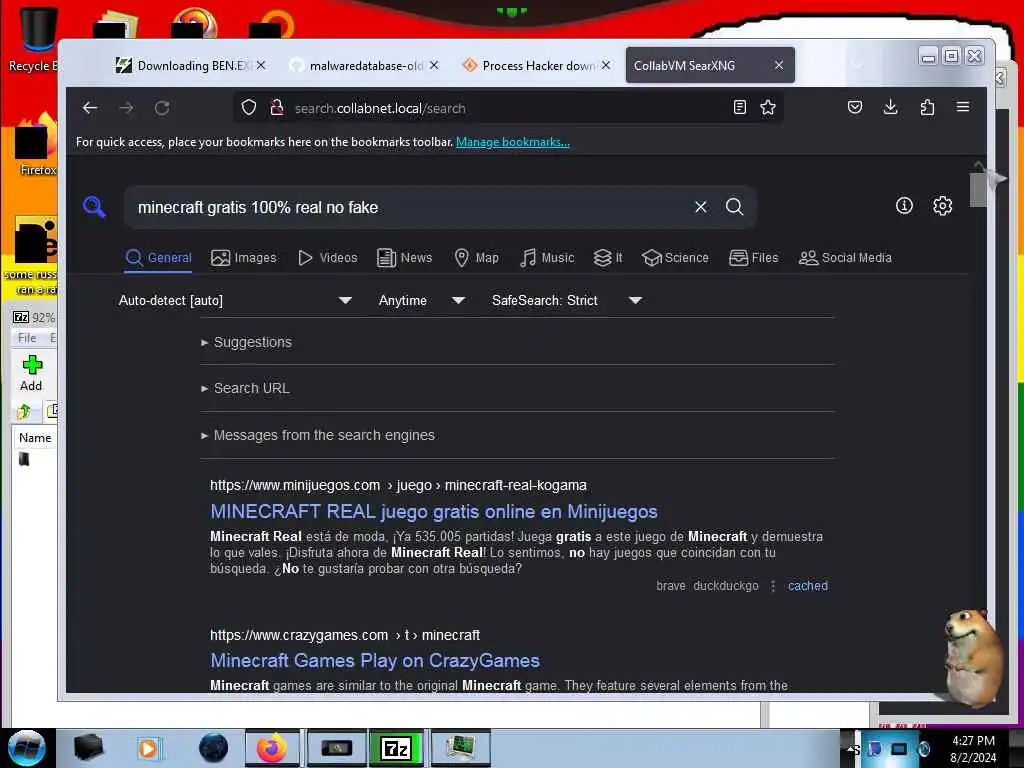Select the General search category
The width and height of the screenshot is (1024, 768).
tap(159, 258)
